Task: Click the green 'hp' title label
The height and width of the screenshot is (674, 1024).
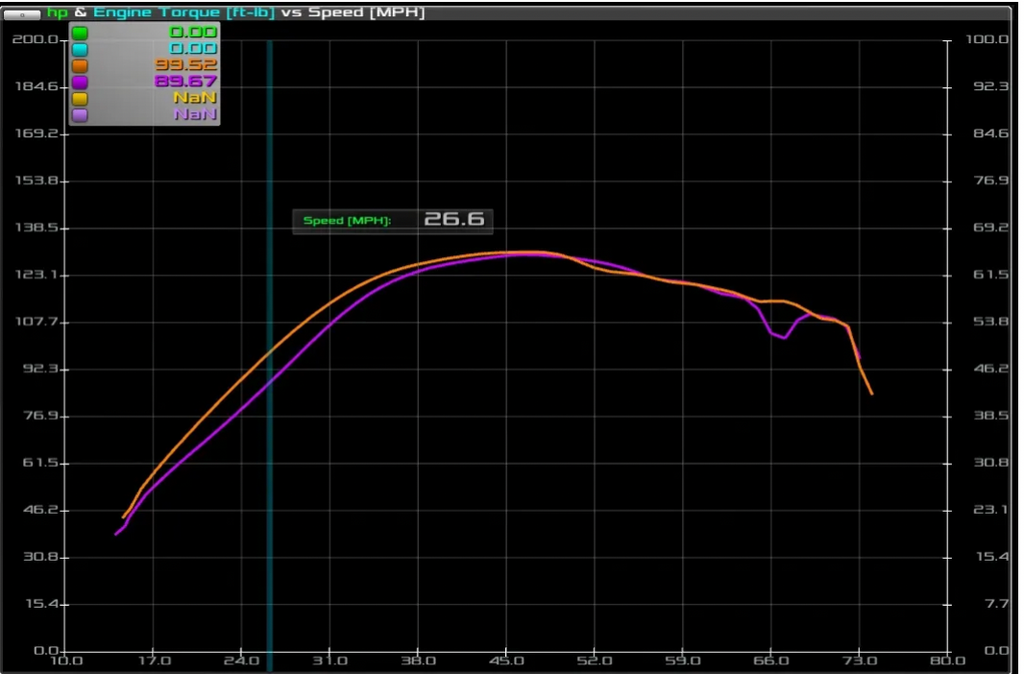Action: 57,12
